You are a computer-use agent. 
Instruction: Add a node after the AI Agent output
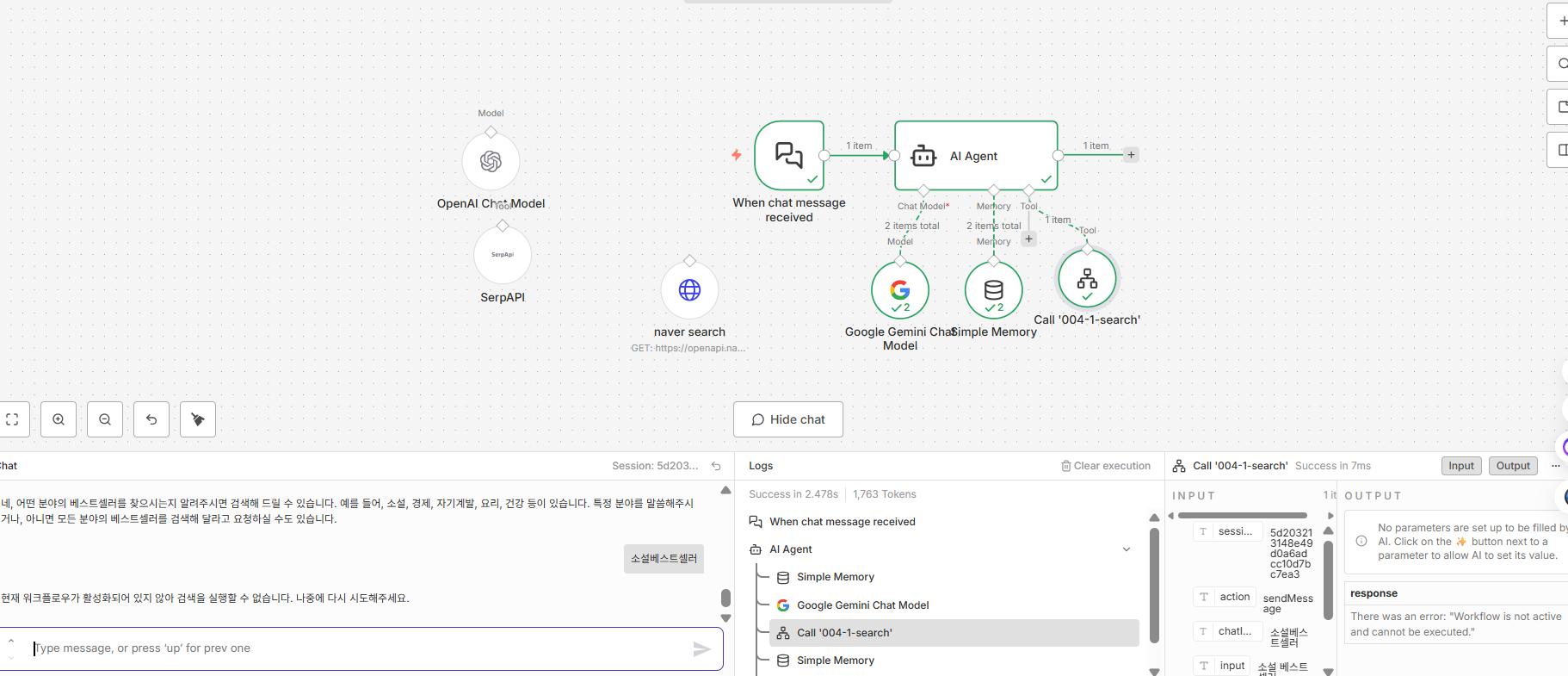coord(1131,155)
